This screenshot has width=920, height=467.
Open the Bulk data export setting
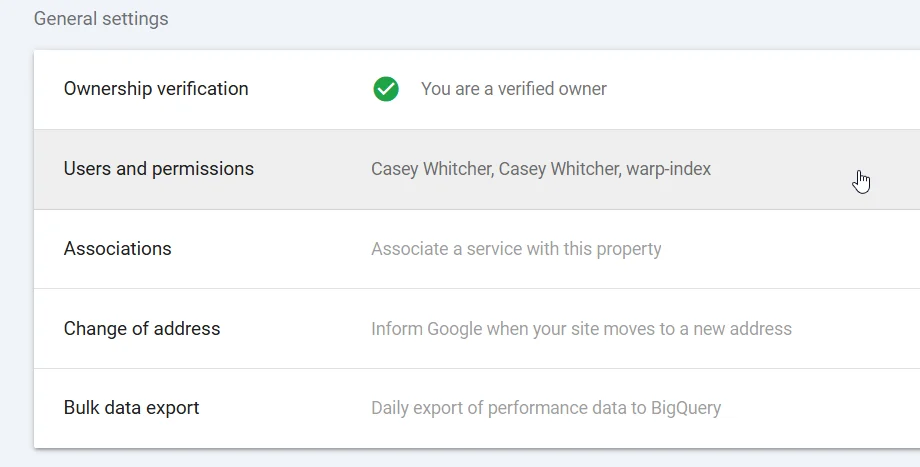131,408
